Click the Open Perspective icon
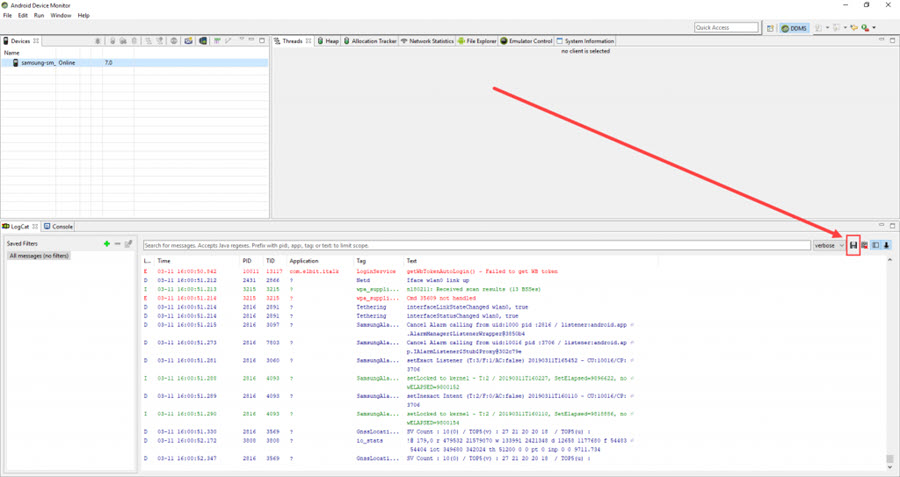 [770, 28]
